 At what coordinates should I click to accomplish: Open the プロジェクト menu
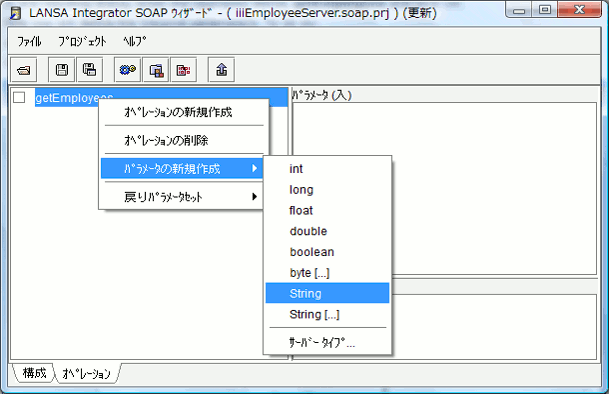point(82,41)
